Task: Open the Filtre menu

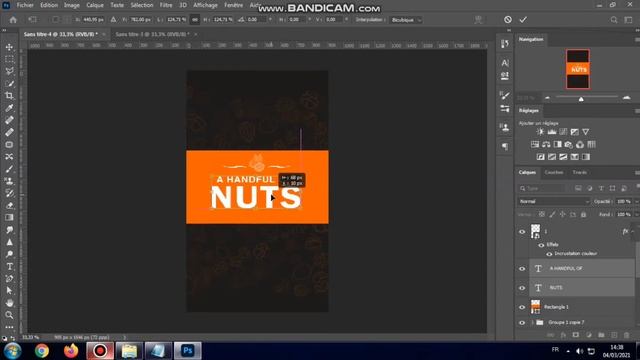Action: [x=166, y=5]
